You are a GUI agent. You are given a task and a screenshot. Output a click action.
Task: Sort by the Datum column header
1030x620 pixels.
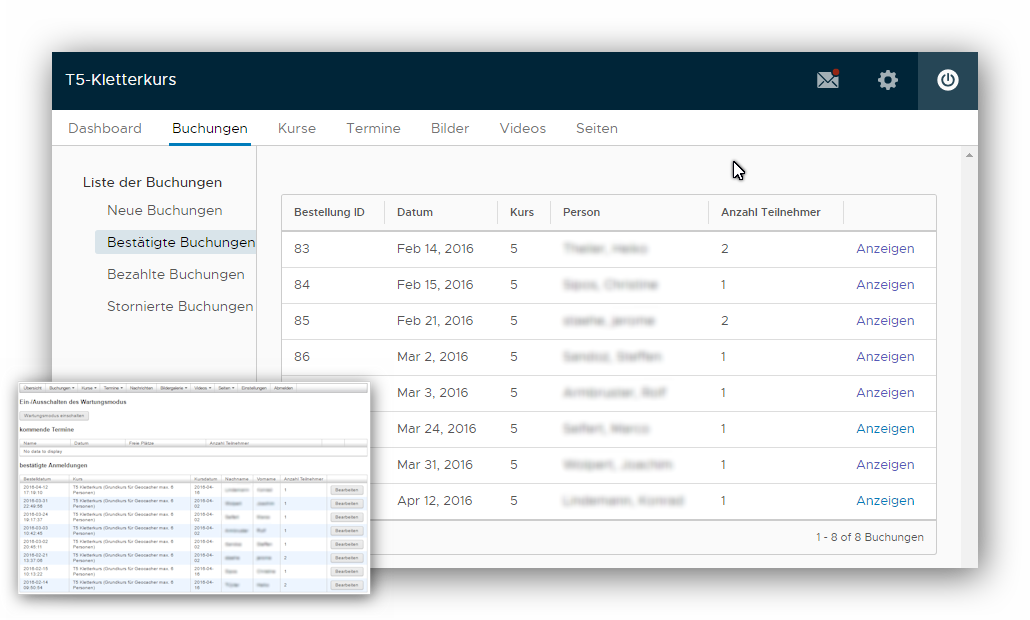(x=415, y=213)
